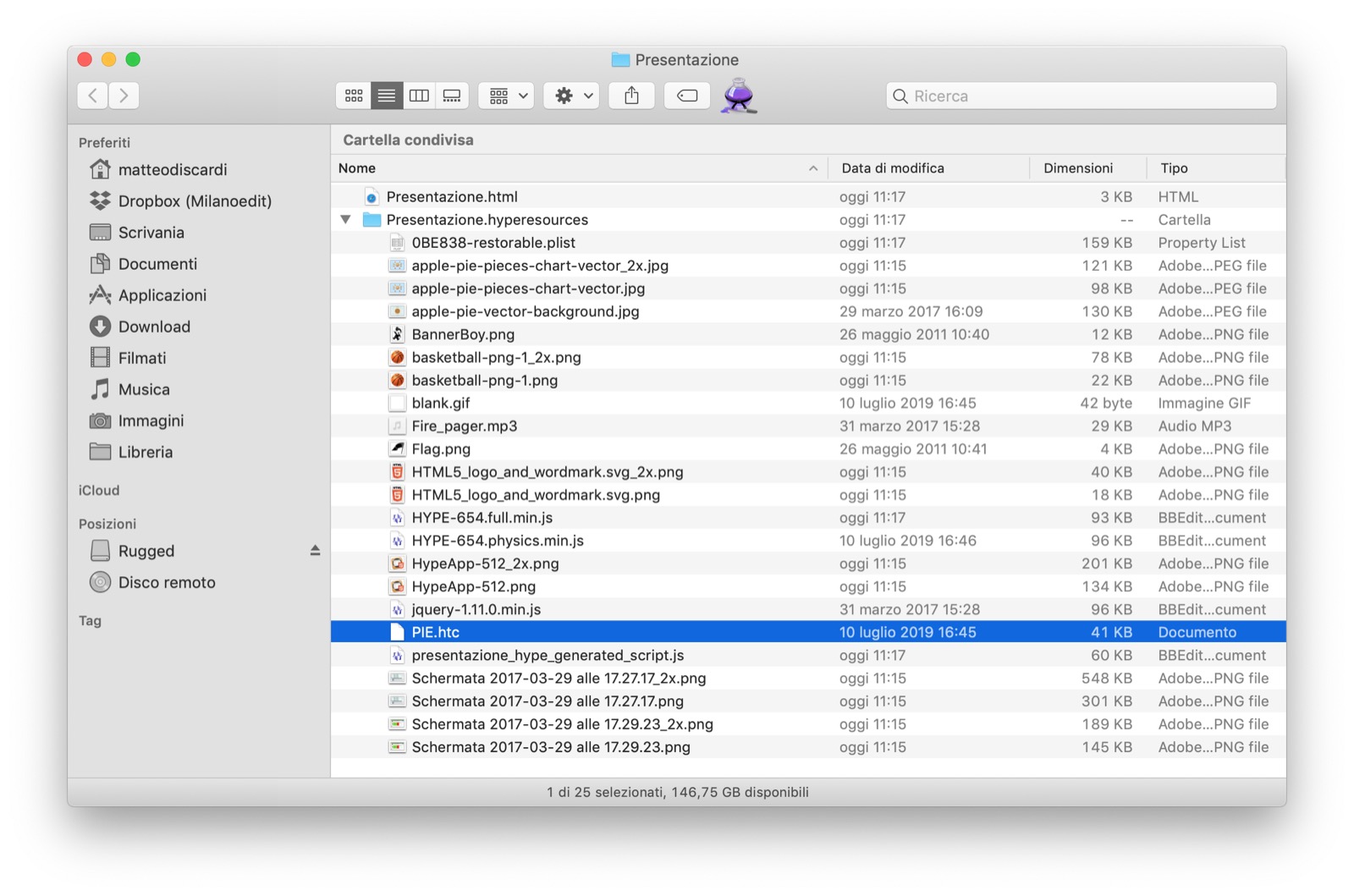Click the purple potion app icon
The width and height of the screenshot is (1354, 896).
coord(739,96)
